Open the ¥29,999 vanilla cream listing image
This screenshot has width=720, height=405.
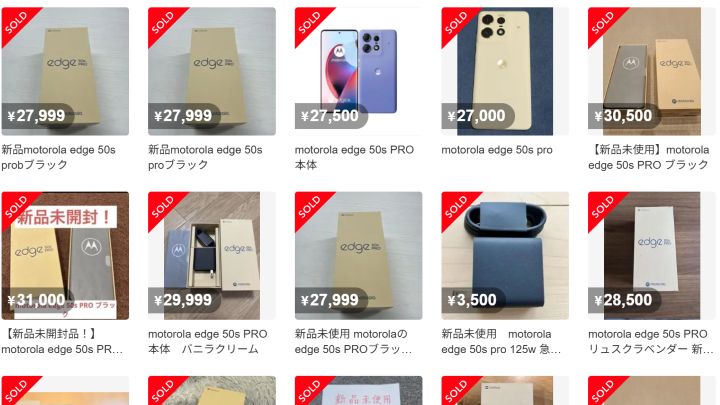click(212, 255)
